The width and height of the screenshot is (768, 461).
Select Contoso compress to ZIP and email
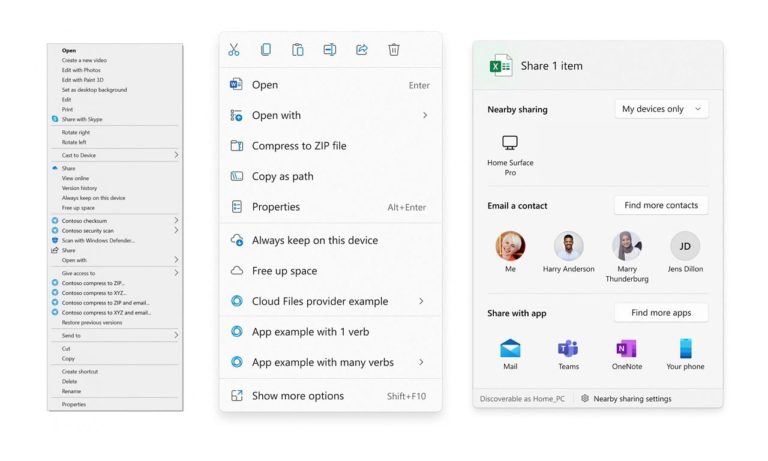coord(105,303)
